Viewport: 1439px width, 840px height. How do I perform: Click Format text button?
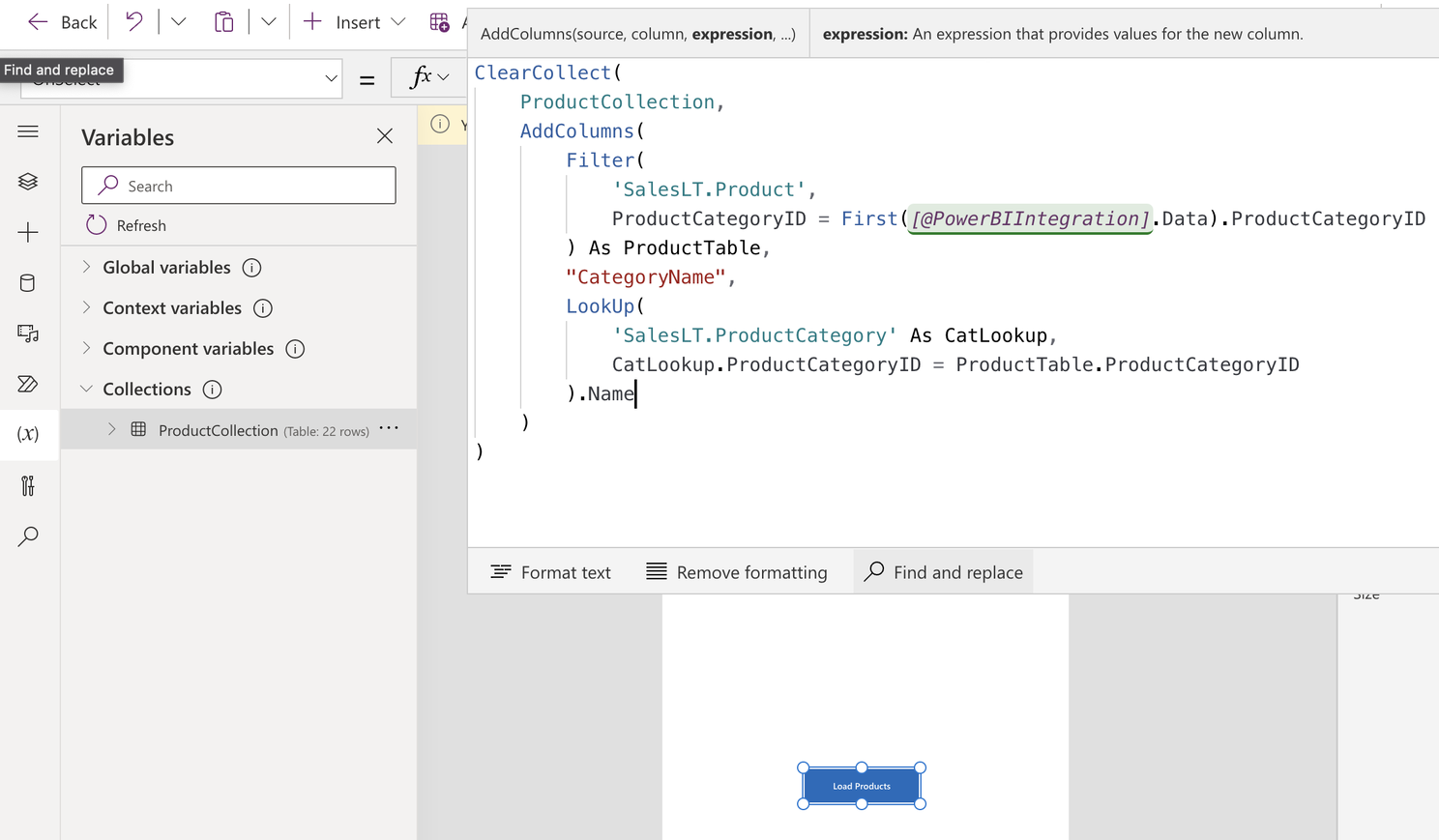[551, 572]
